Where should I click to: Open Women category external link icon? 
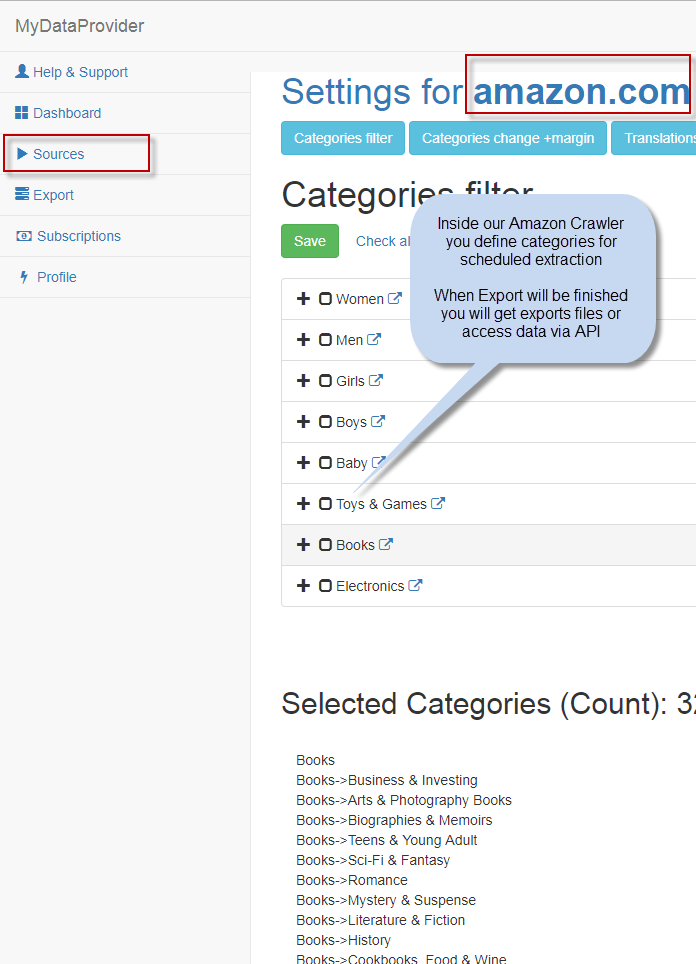tap(395, 298)
